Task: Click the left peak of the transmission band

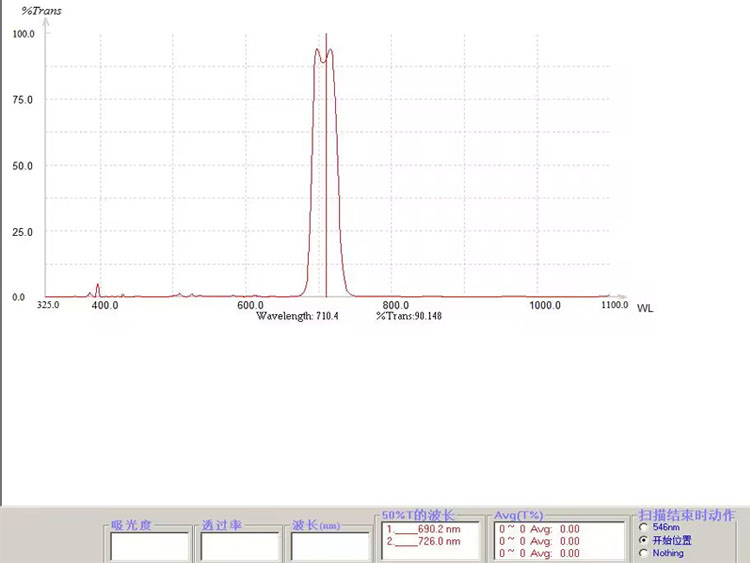Action: (317, 50)
